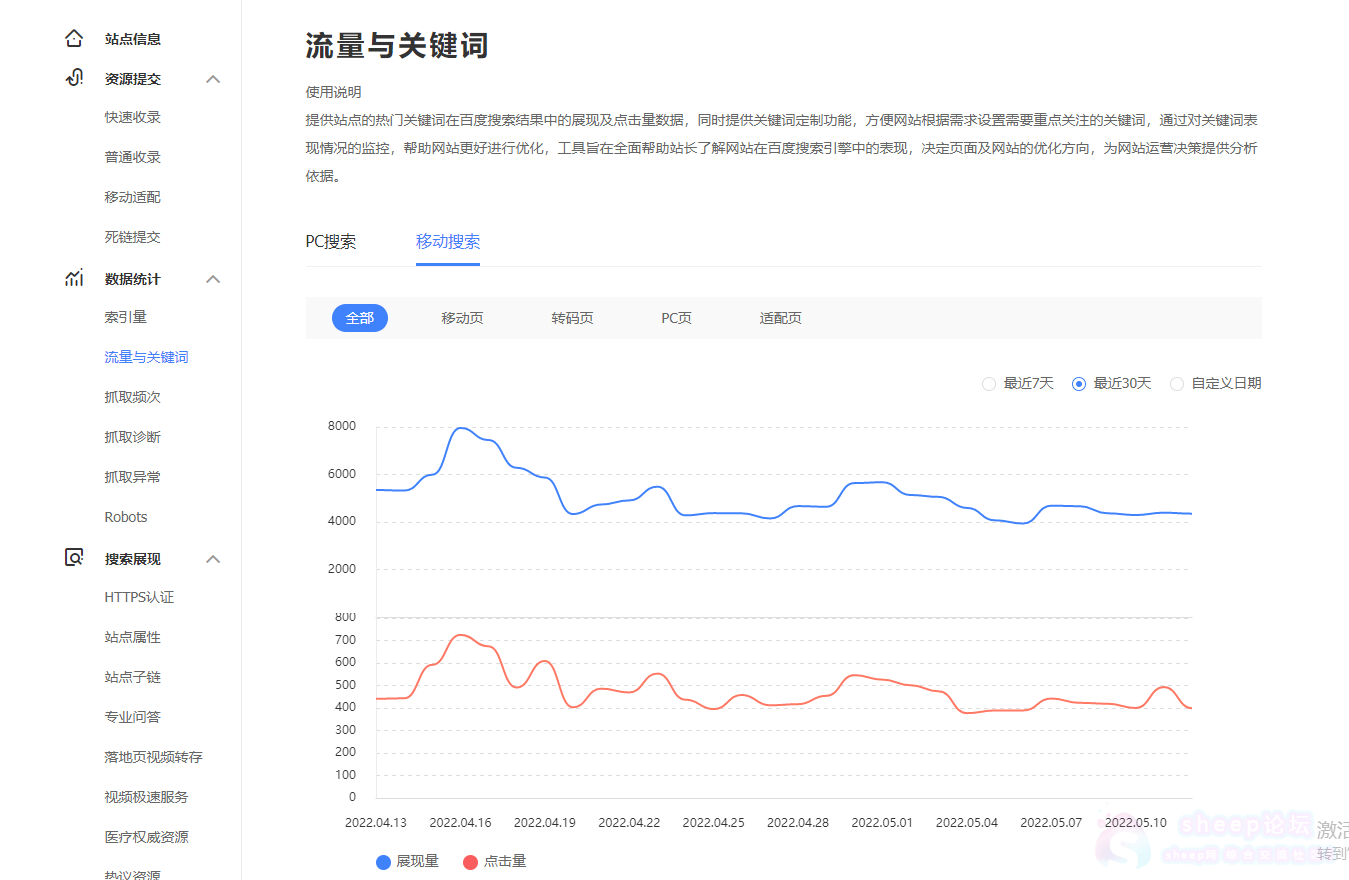Click the home icon beside 站点信息
Screen dimensions: 1349x880
click(x=73, y=39)
